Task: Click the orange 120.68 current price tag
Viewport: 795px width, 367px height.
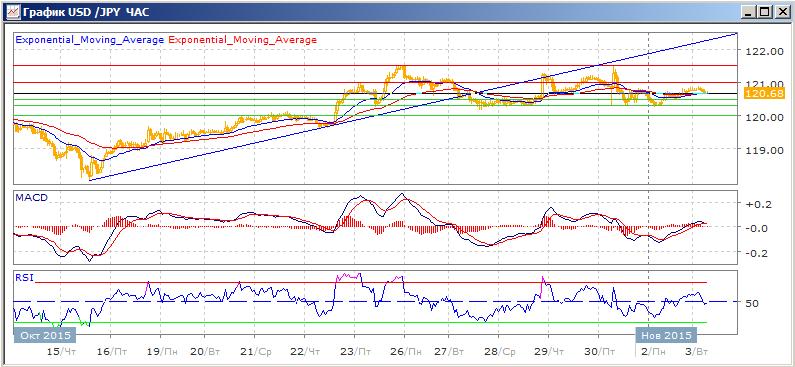Action: click(764, 93)
